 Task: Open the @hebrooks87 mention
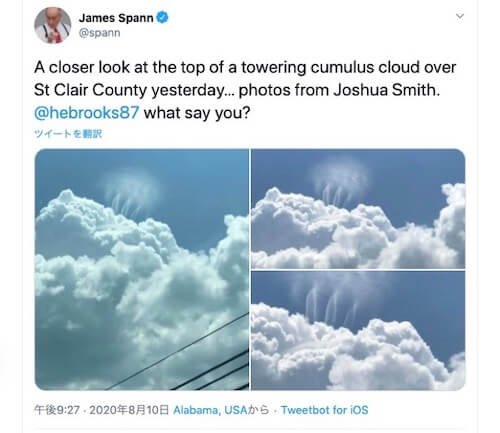tap(86, 113)
